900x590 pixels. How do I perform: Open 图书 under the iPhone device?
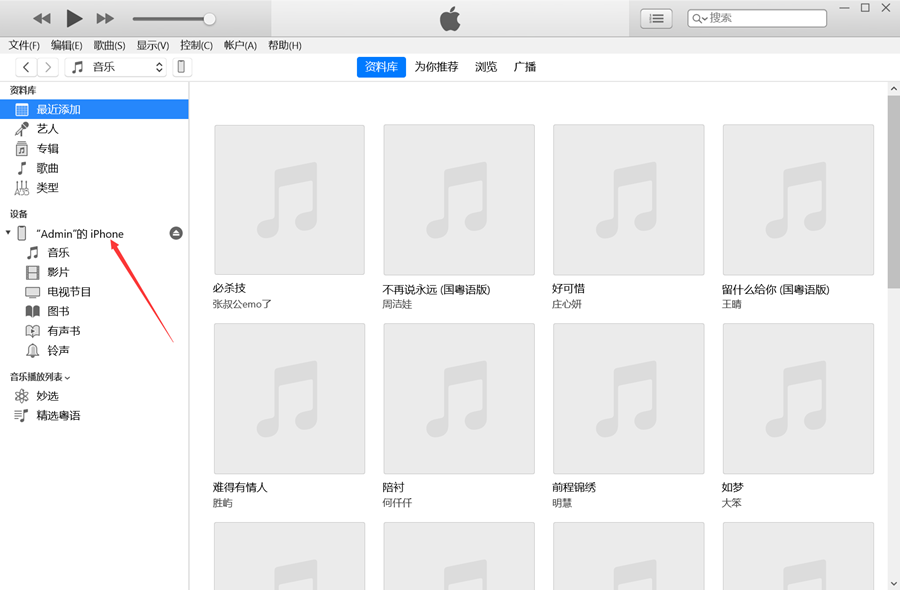pos(58,311)
